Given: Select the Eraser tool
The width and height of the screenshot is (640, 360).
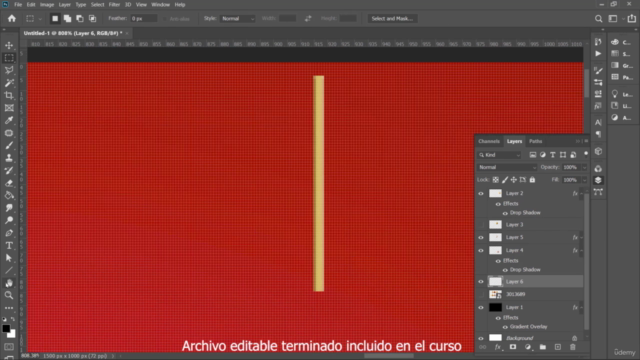Looking at the screenshot, I should [9, 183].
